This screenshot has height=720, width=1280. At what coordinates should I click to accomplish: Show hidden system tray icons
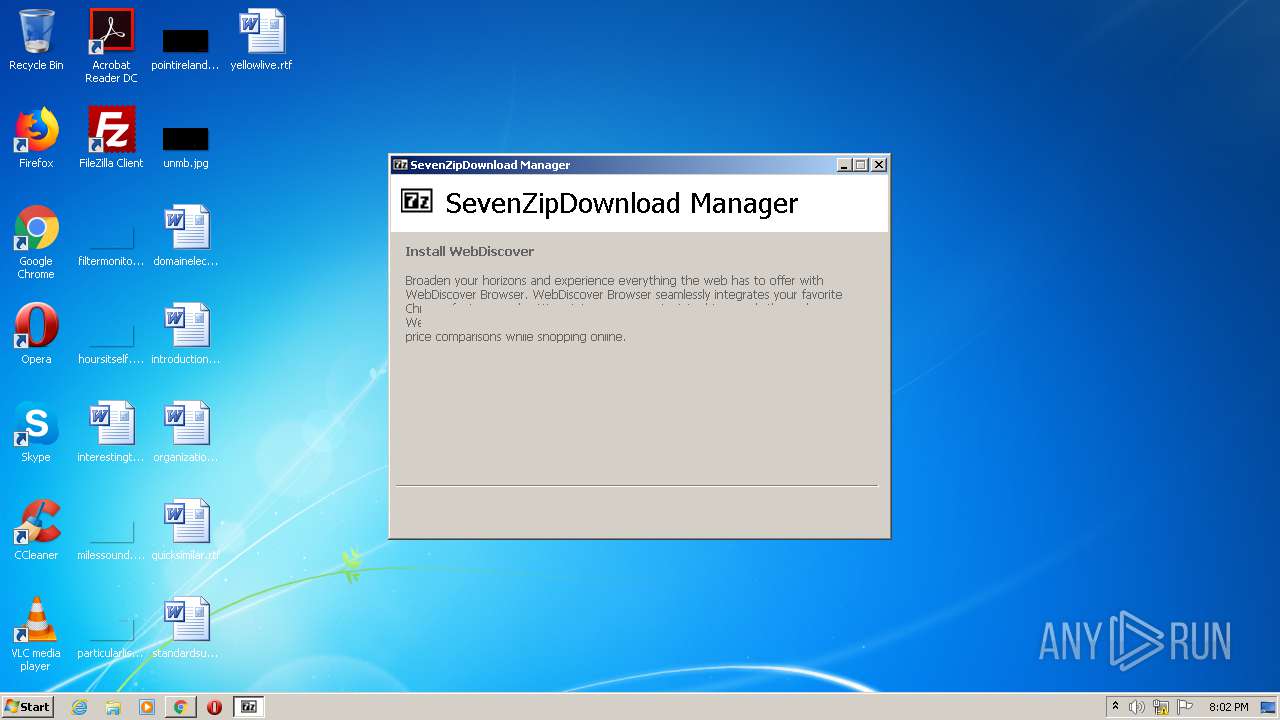(x=1115, y=707)
